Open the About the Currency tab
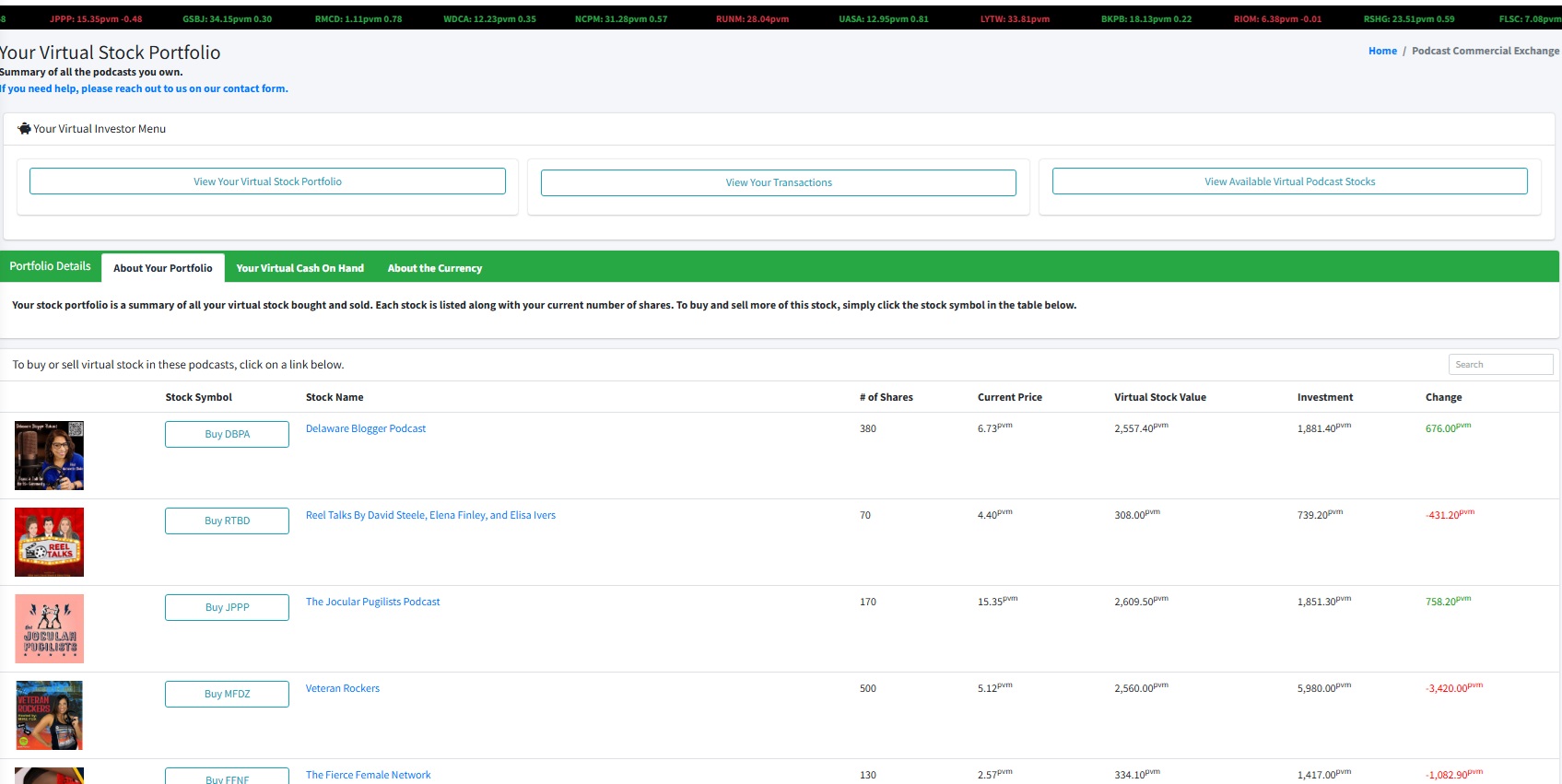Image resolution: width=1562 pixels, height=784 pixels. (434, 268)
